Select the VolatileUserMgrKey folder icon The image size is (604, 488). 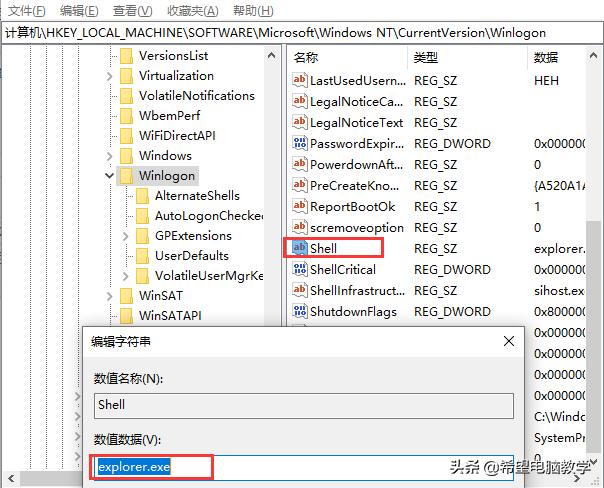(x=143, y=276)
